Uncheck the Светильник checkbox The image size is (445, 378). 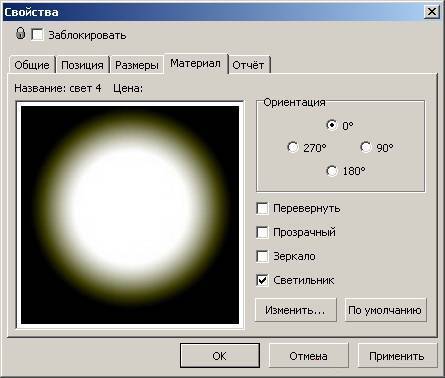(262, 280)
